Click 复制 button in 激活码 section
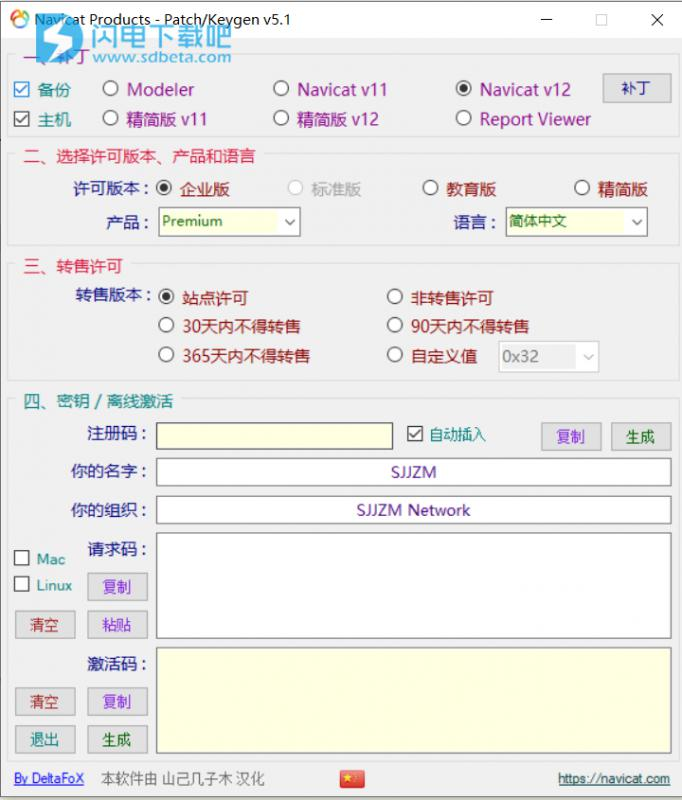The image size is (682, 800). [117, 702]
